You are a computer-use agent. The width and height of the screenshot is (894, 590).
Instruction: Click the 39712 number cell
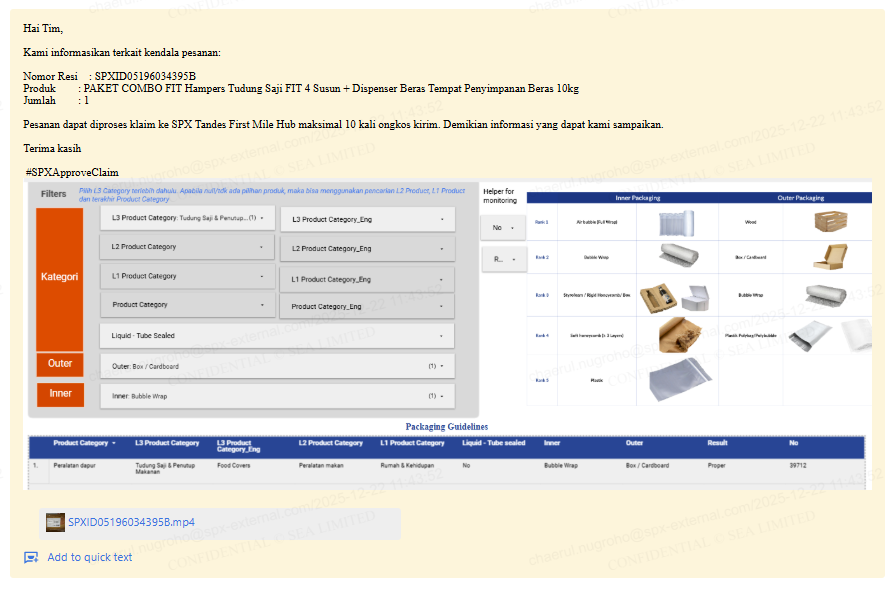tap(798, 466)
